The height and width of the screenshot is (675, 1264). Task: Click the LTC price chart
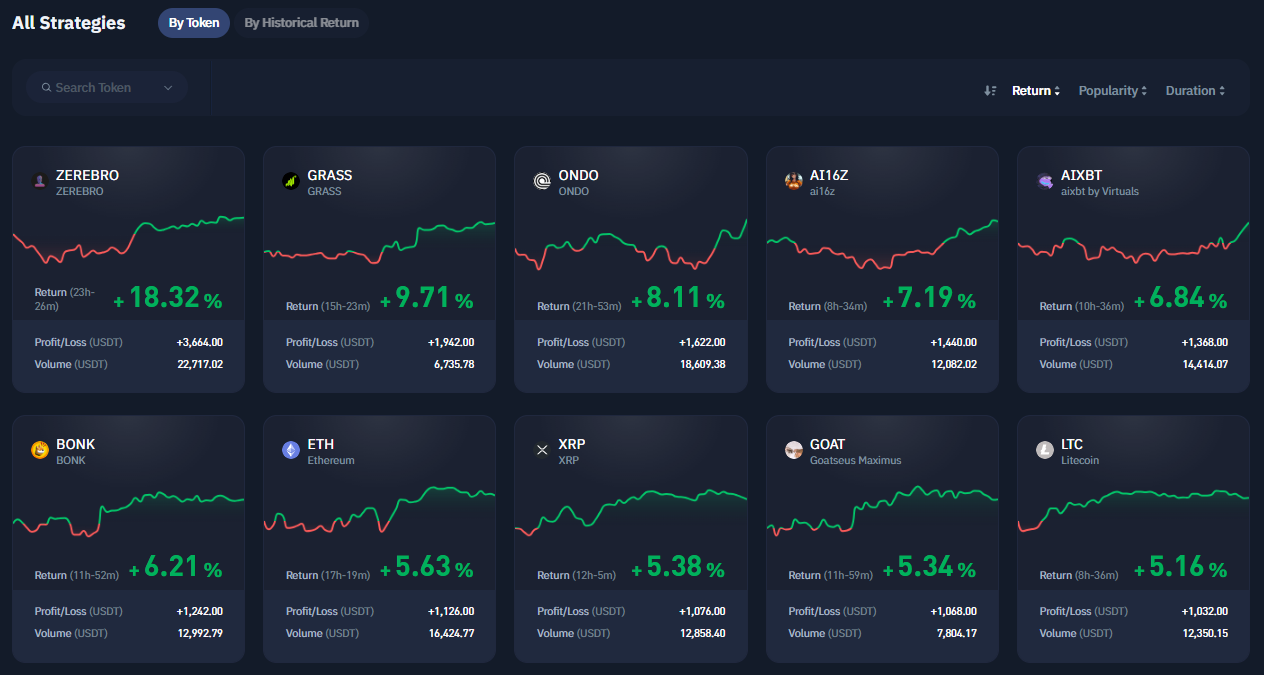1133,510
